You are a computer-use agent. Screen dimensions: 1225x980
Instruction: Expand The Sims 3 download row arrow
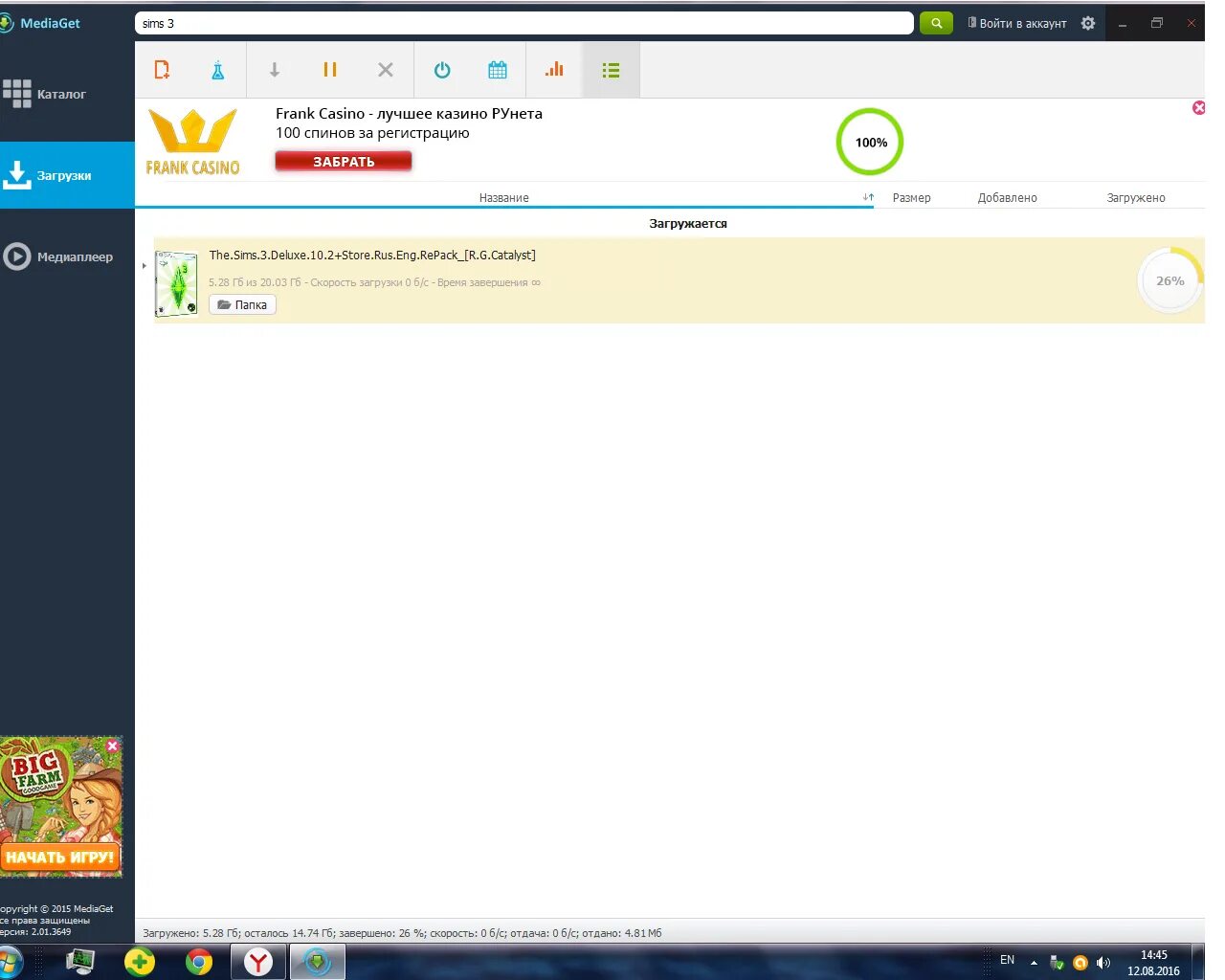pos(144,266)
